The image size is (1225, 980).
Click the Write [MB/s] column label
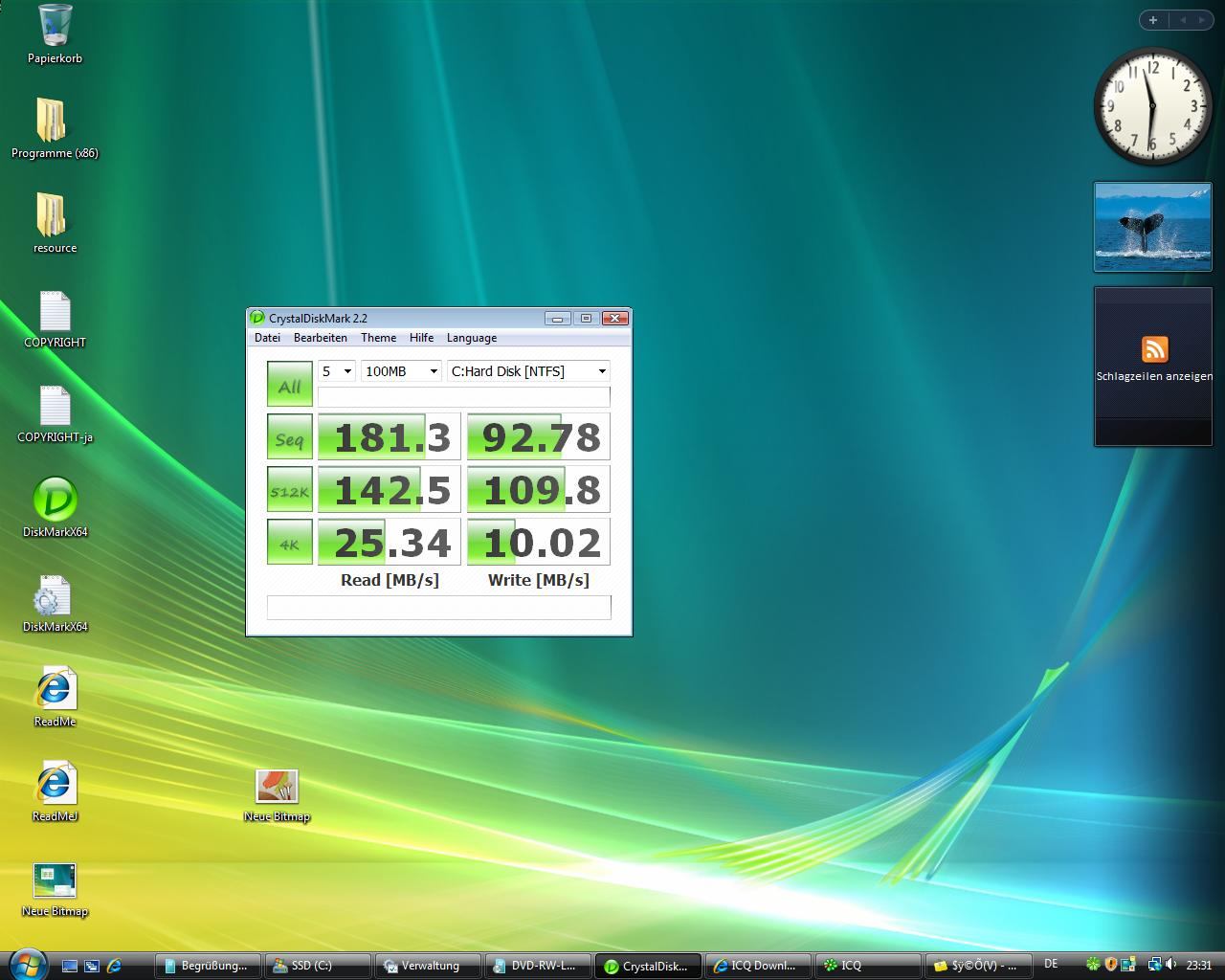tap(539, 580)
